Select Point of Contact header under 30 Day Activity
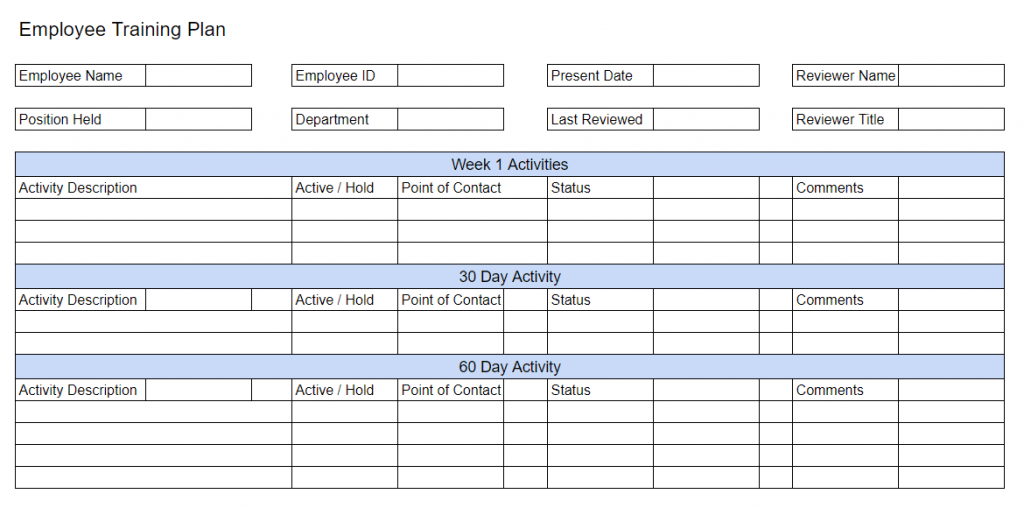 451,300
